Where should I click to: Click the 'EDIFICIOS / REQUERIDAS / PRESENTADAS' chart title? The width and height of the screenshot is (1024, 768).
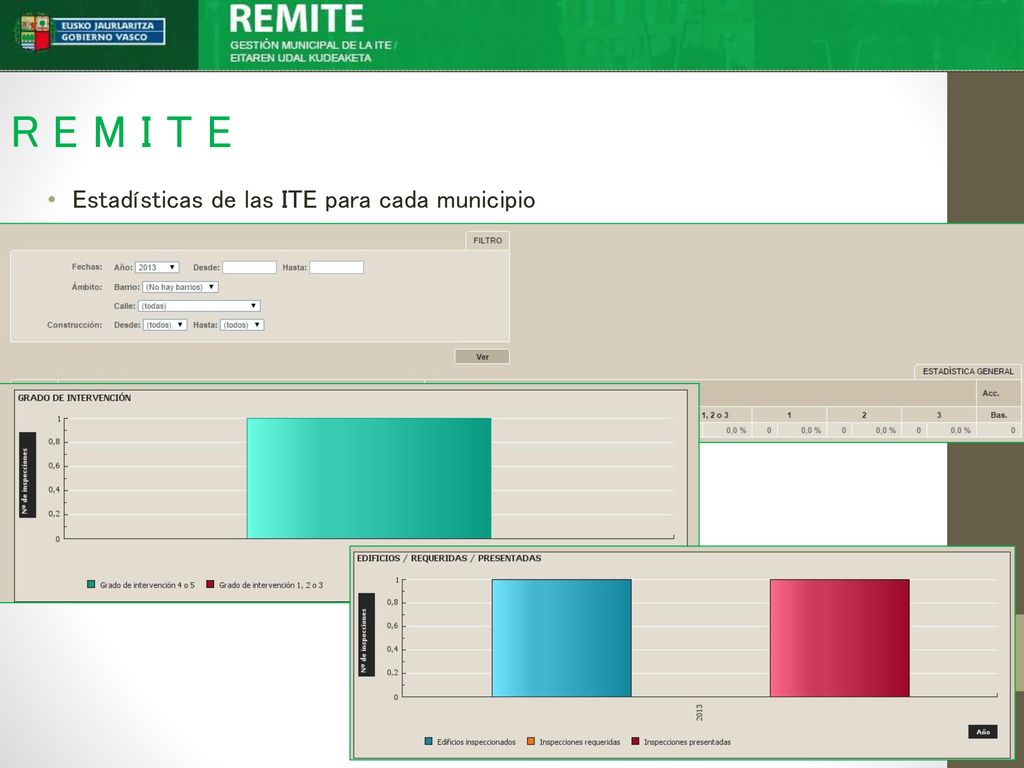click(x=449, y=558)
